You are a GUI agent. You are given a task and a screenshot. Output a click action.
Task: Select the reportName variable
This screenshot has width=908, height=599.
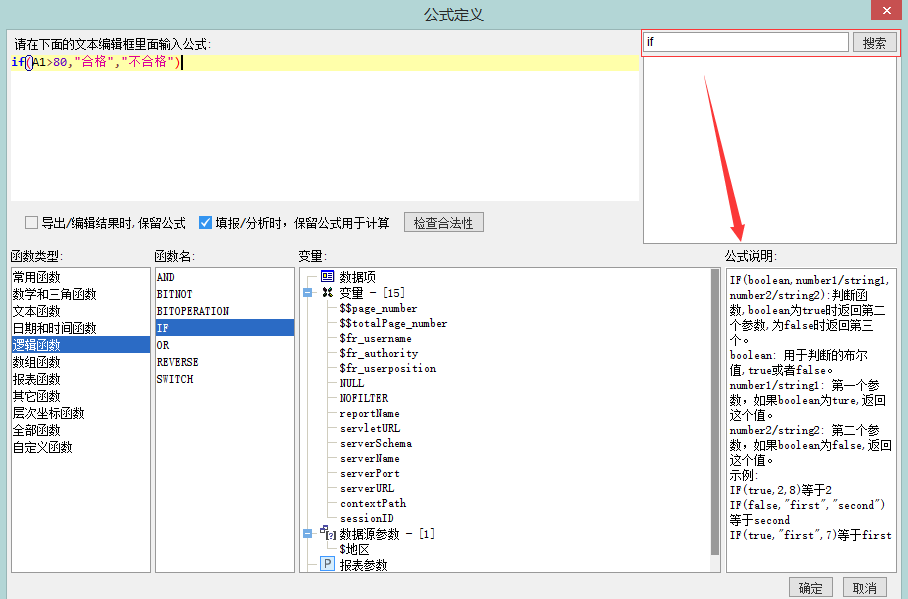(369, 413)
